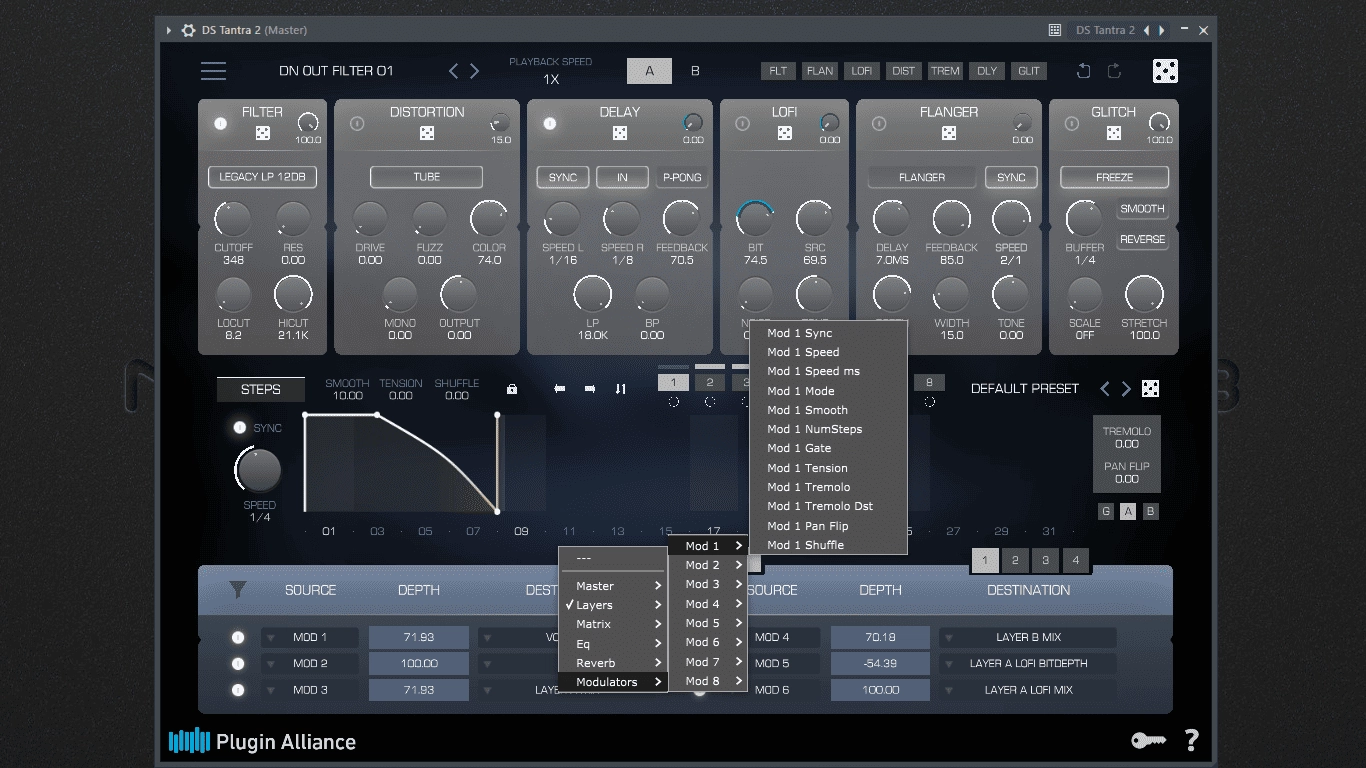Open the Master submenu
Image resolution: width=1366 pixels, height=768 pixels.
pyautogui.click(x=613, y=586)
